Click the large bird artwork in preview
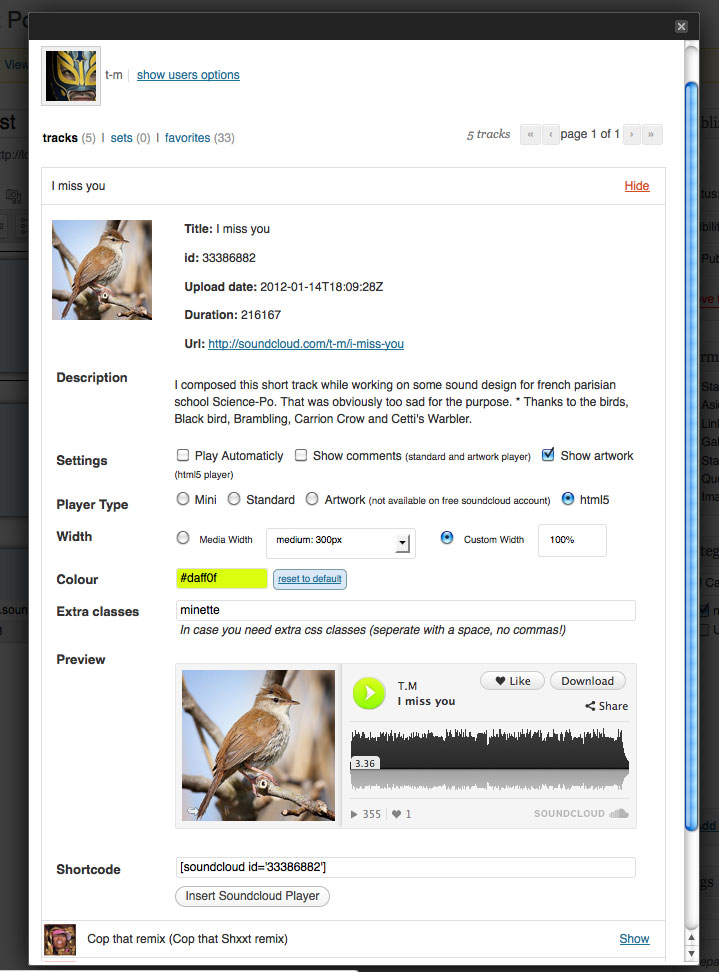 click(x=258, y=746)
